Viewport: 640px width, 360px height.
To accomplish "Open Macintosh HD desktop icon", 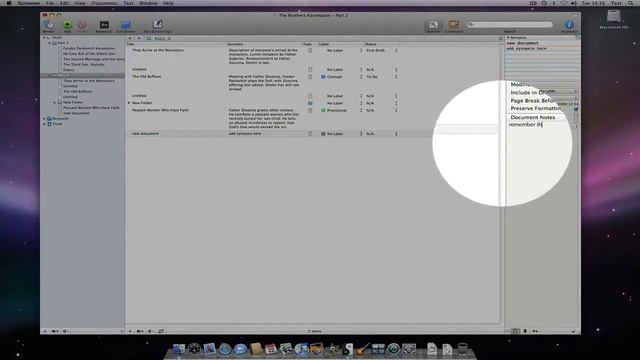I will (614, 19).
